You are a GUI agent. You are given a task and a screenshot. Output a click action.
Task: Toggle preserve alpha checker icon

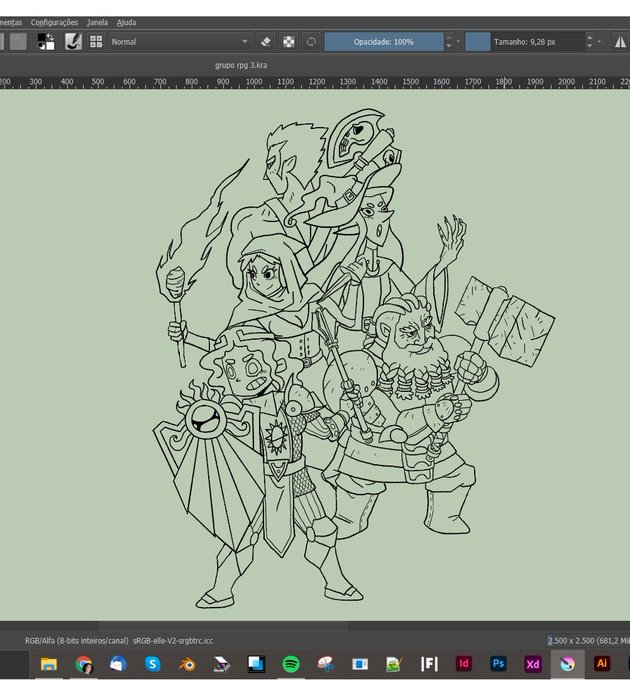click(288, 42)
